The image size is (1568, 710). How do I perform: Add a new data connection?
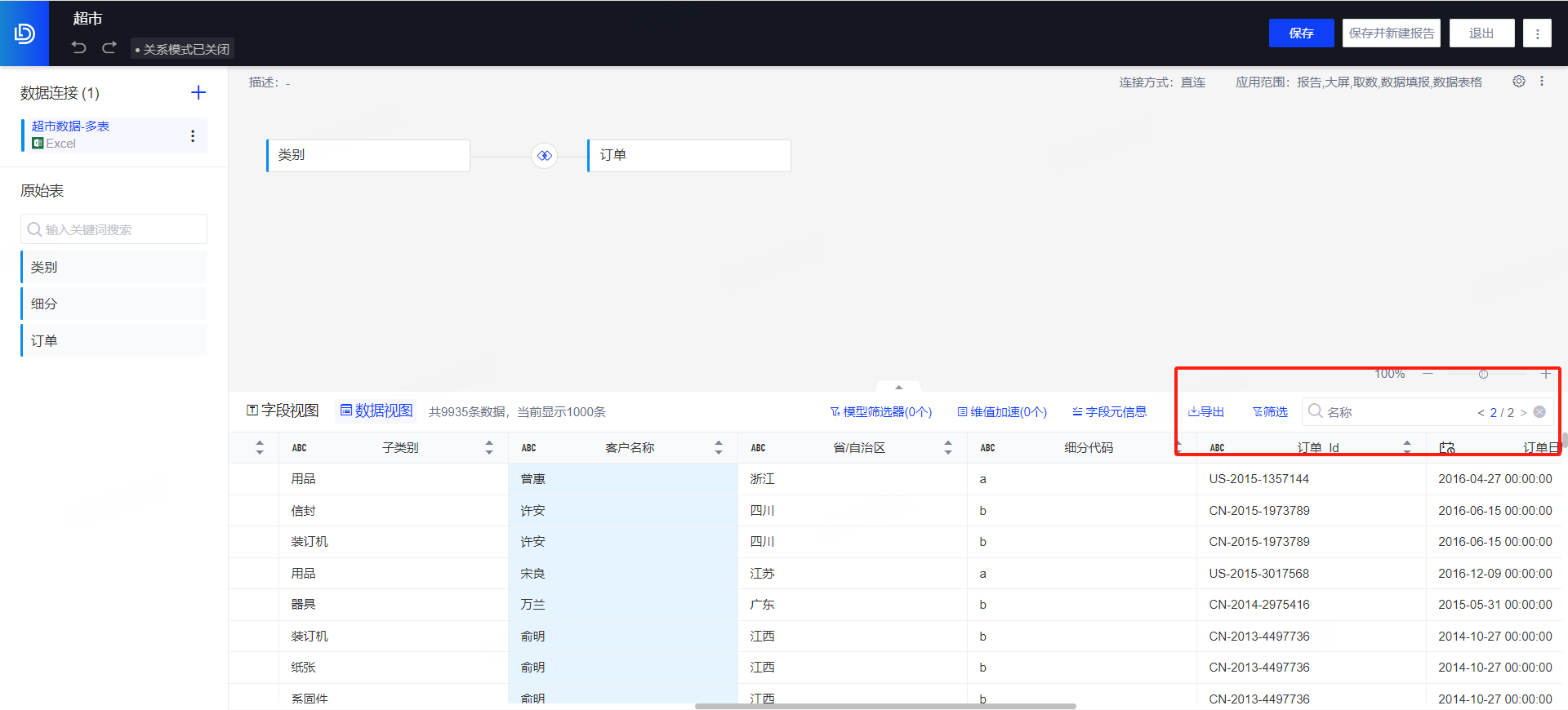198,93
